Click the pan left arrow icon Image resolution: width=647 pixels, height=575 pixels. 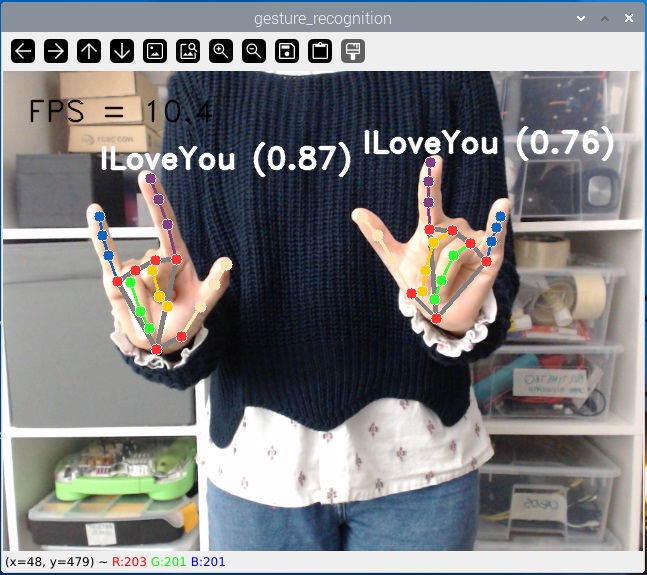23,51
